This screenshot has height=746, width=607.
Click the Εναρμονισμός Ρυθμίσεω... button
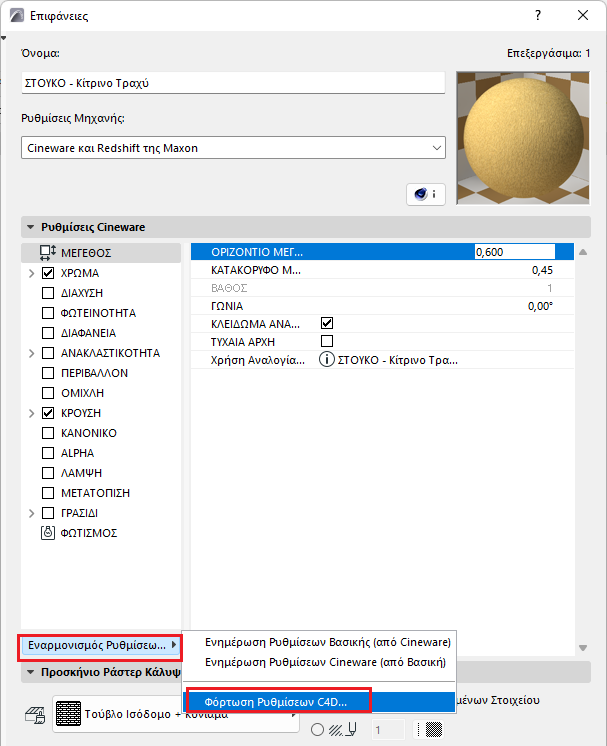(100, 645)
